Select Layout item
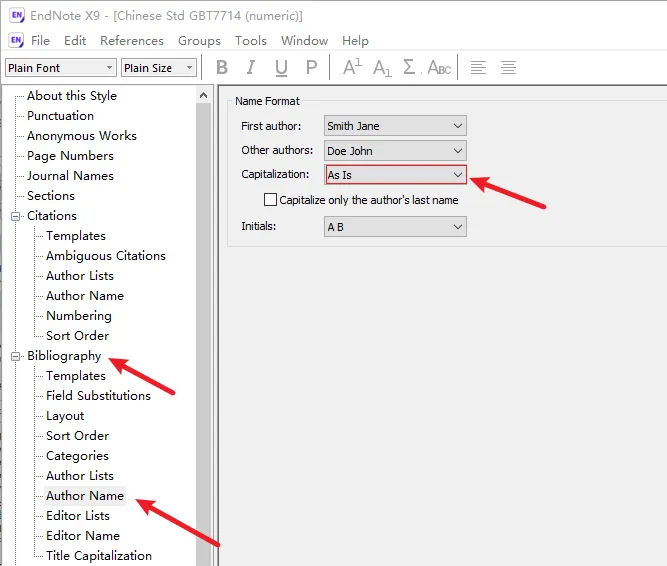This screenshot has height=566, width=667. click(x=65, y=416)
